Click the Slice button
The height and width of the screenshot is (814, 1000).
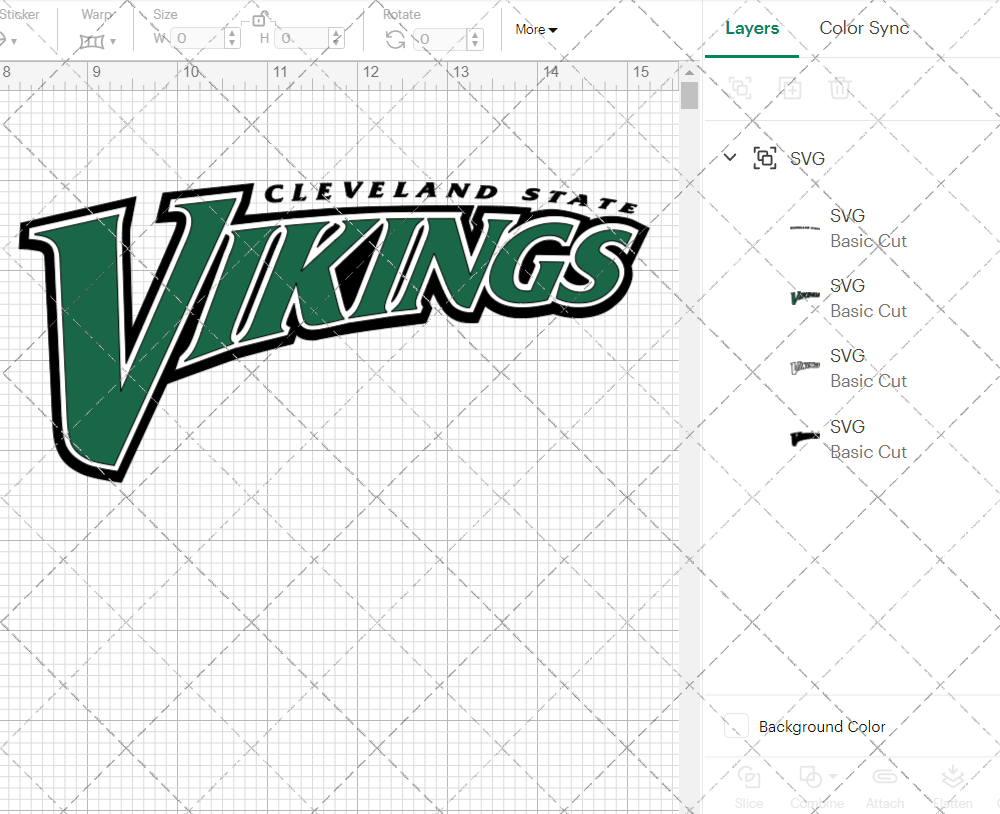pos(749,788)
